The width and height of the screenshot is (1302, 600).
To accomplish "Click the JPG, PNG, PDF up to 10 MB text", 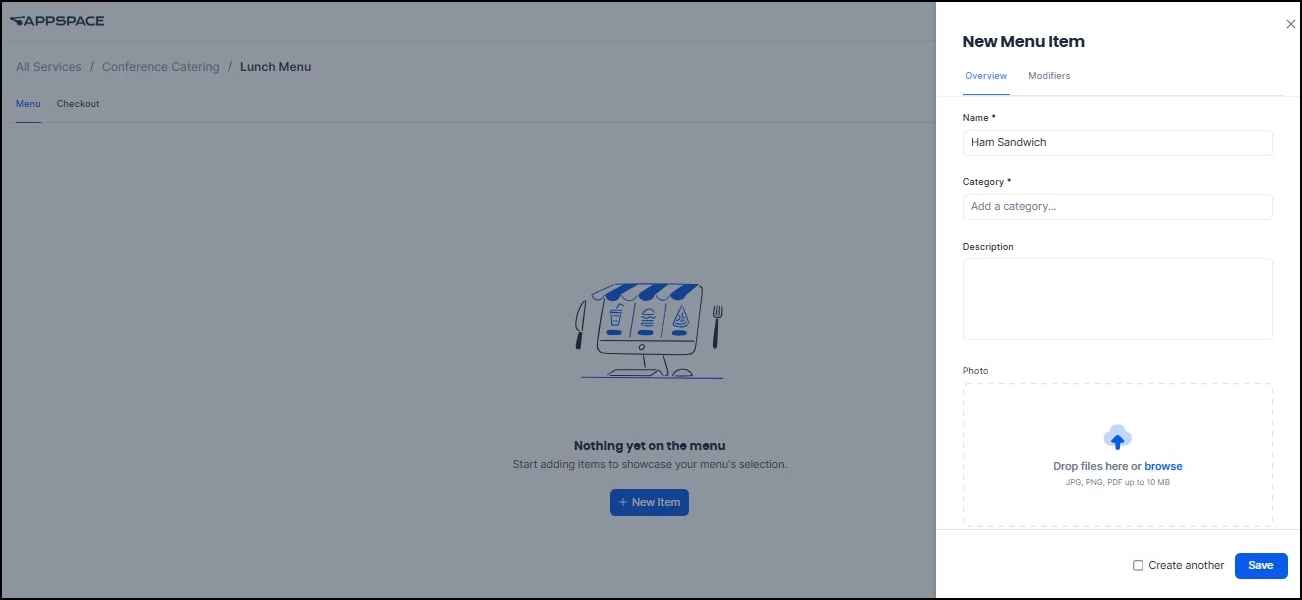I will 1117,482.
